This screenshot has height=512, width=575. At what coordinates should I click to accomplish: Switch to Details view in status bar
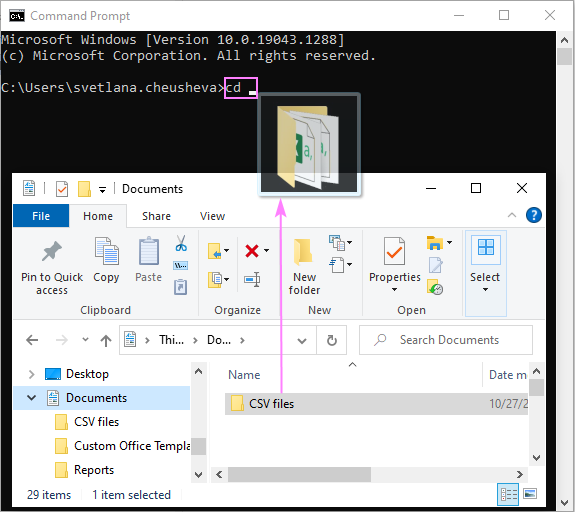(508, 495)
